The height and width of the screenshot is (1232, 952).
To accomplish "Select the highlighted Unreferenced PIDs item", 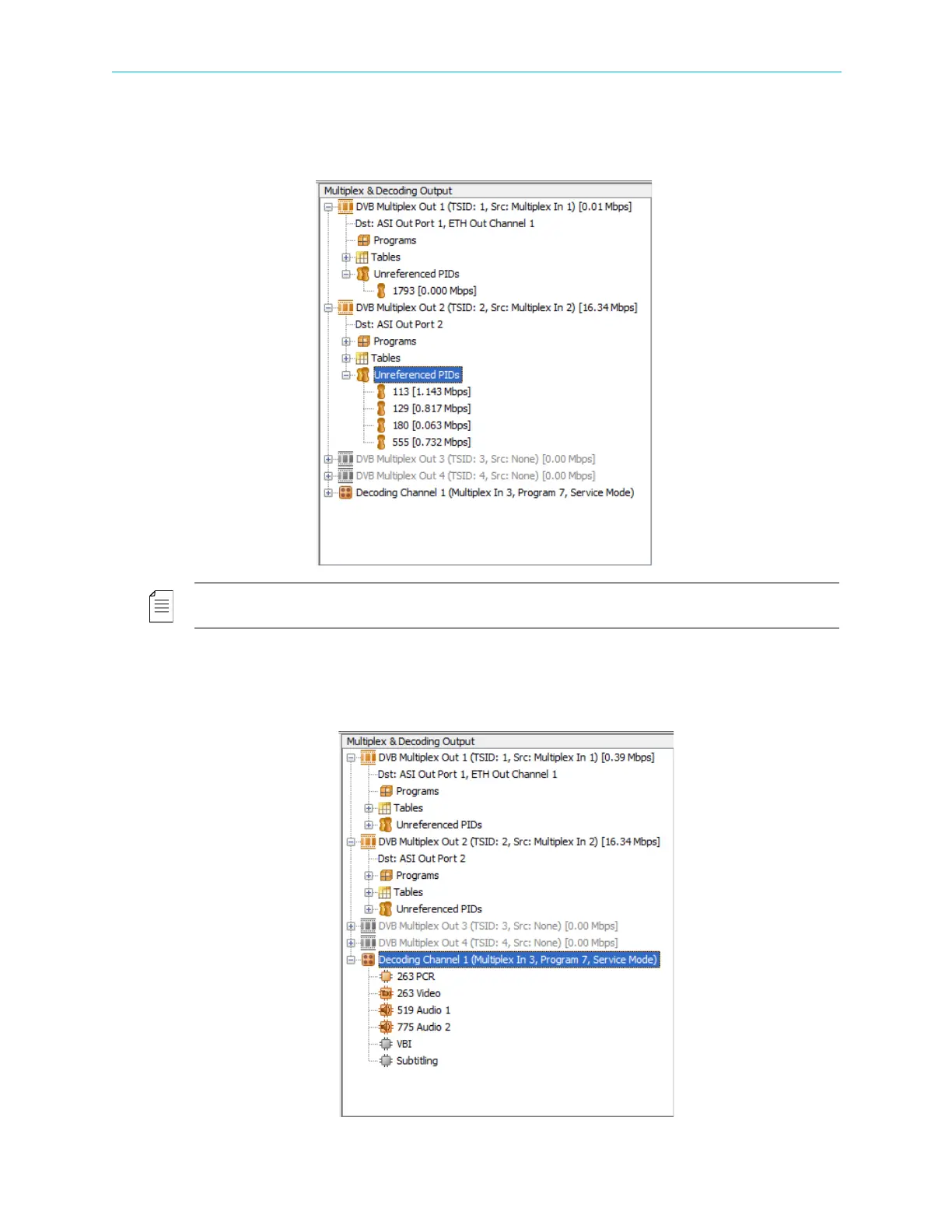I will click(418, 375).
